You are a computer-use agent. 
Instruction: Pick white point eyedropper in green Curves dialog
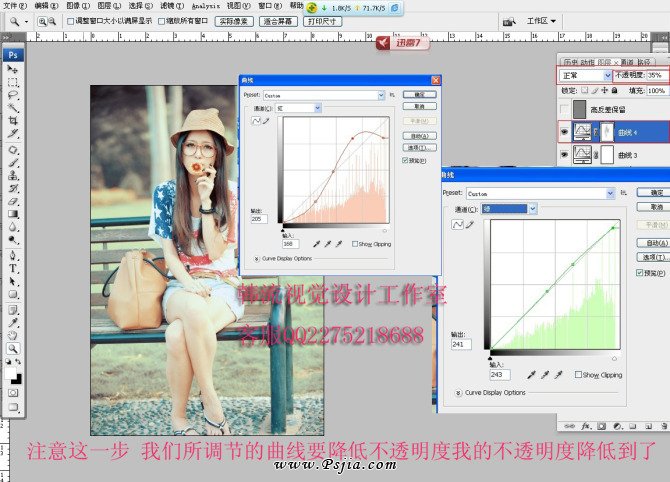coord(558,375)
